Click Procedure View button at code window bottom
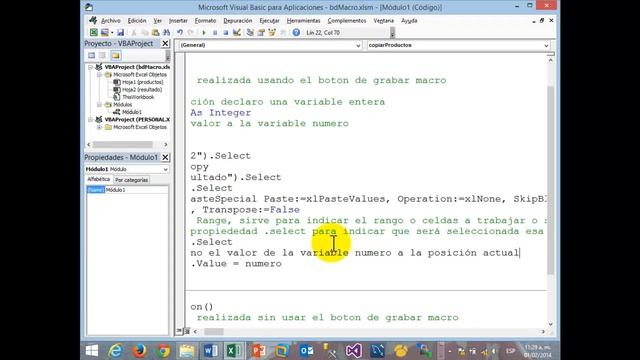Viewport: 640px width, 360px height. coord(179,331)
